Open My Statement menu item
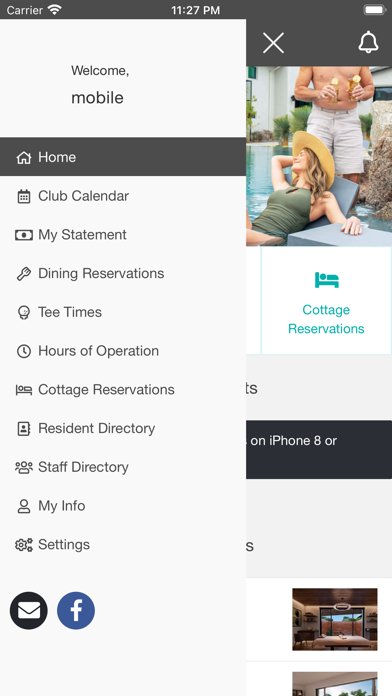 123,234
